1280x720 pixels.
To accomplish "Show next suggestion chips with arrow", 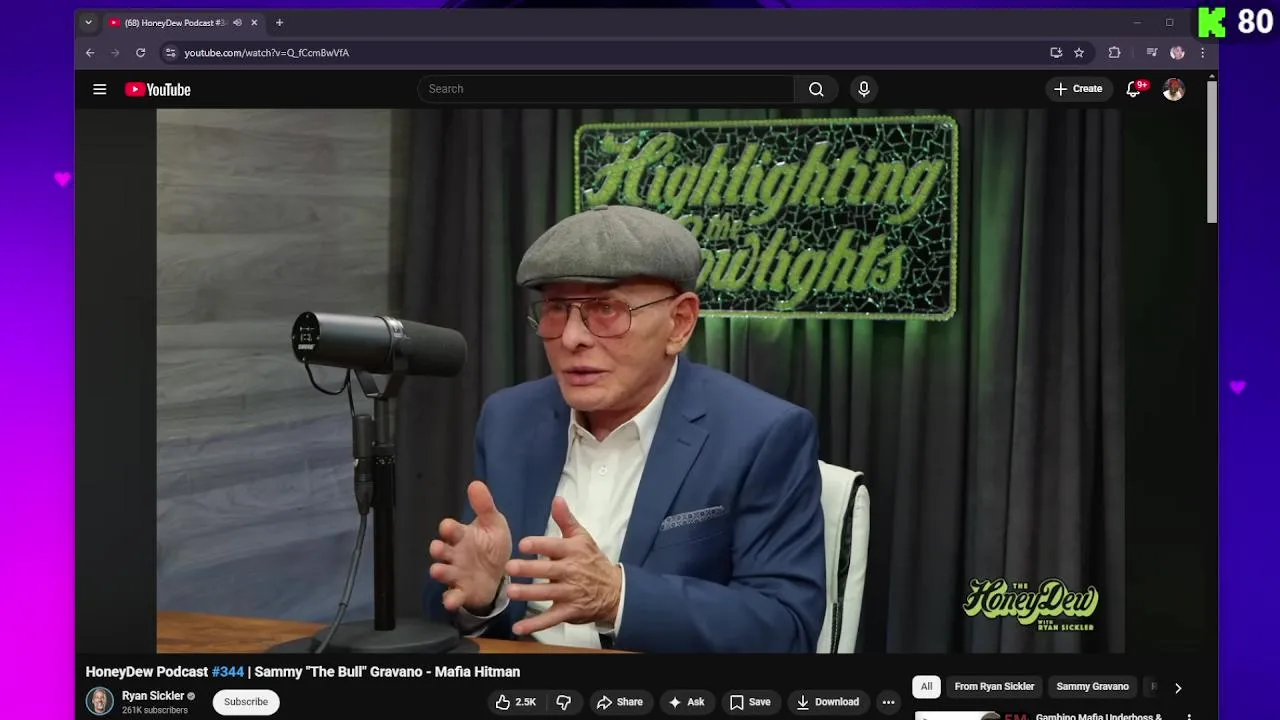I will (x=1178, y=688).
